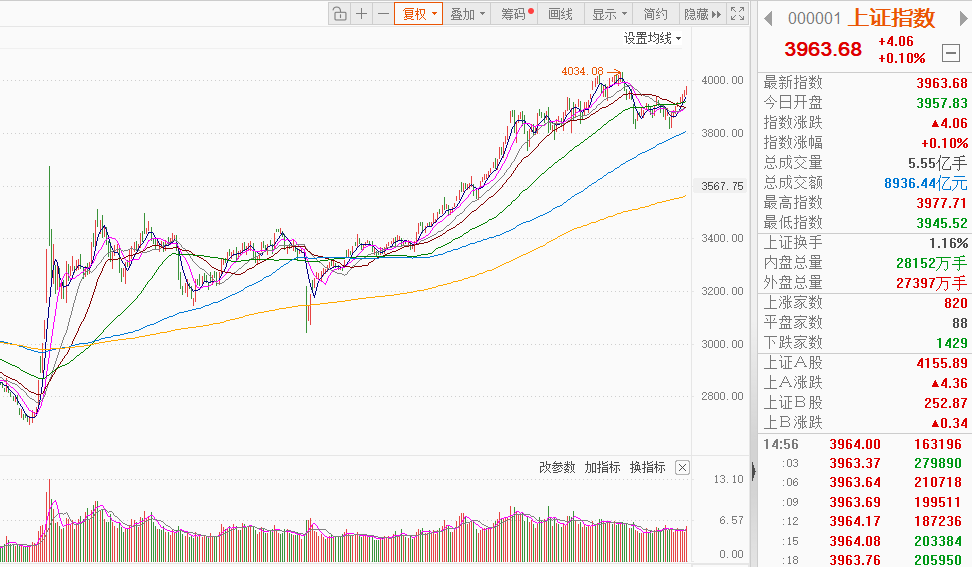Click latest price 3963.68 in header
Image resolution: width=972 pixels, height=567 pixels.
(823, 49)
